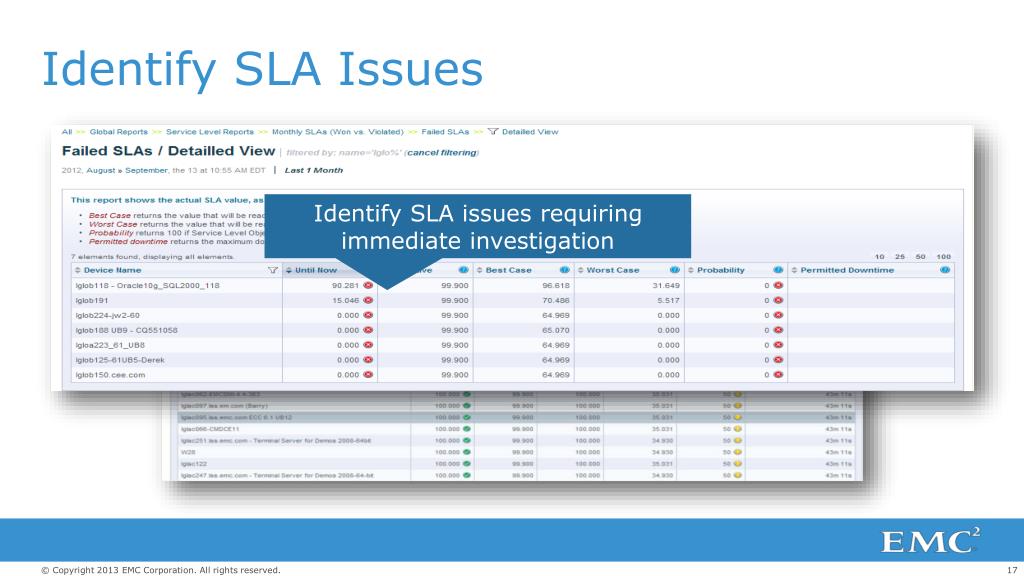Select the August date link
The height and width of the screenshot is (576, 1024).
click(x=101, y=170)
